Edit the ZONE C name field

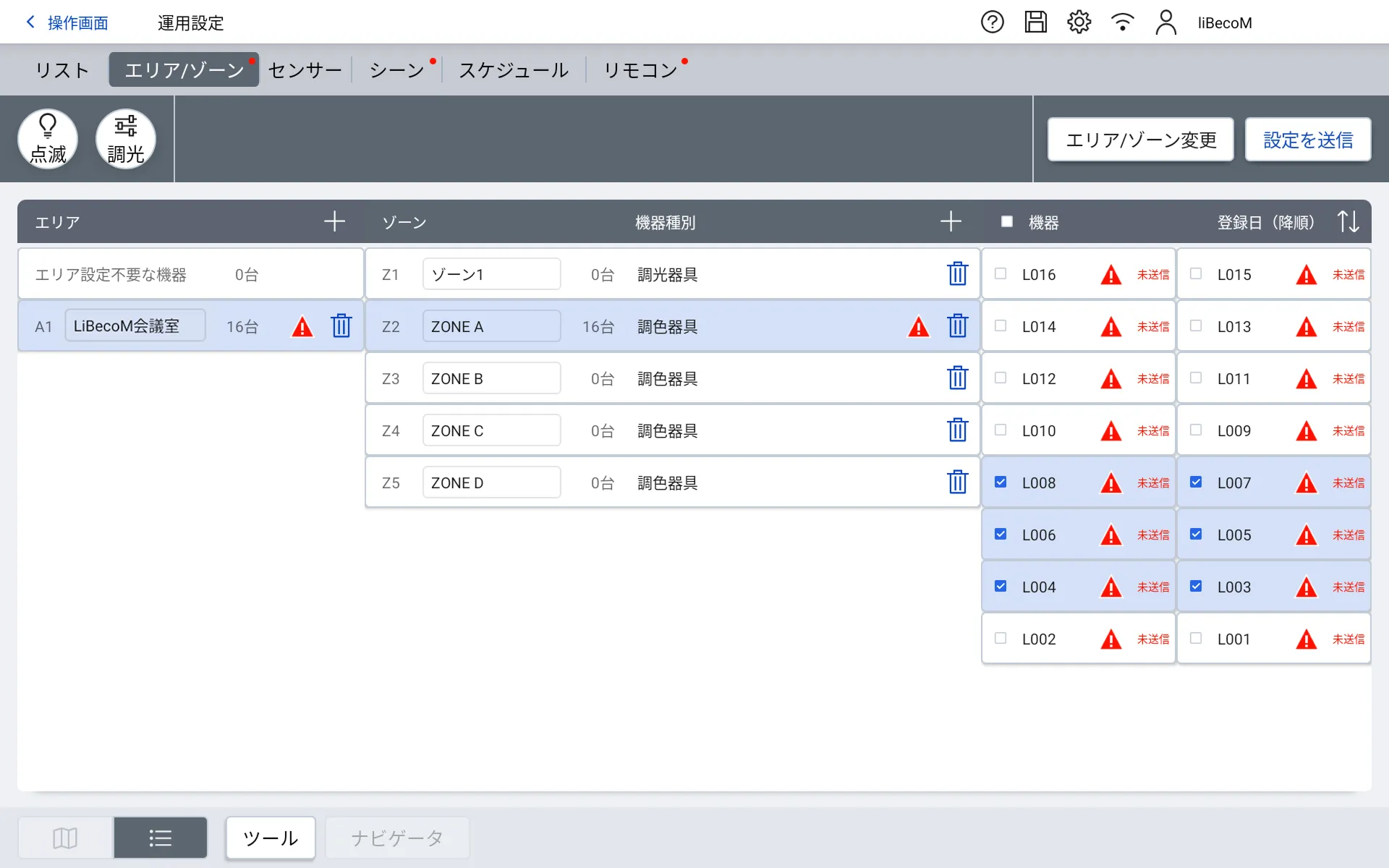pyautogui.click(x=491, y=430)
